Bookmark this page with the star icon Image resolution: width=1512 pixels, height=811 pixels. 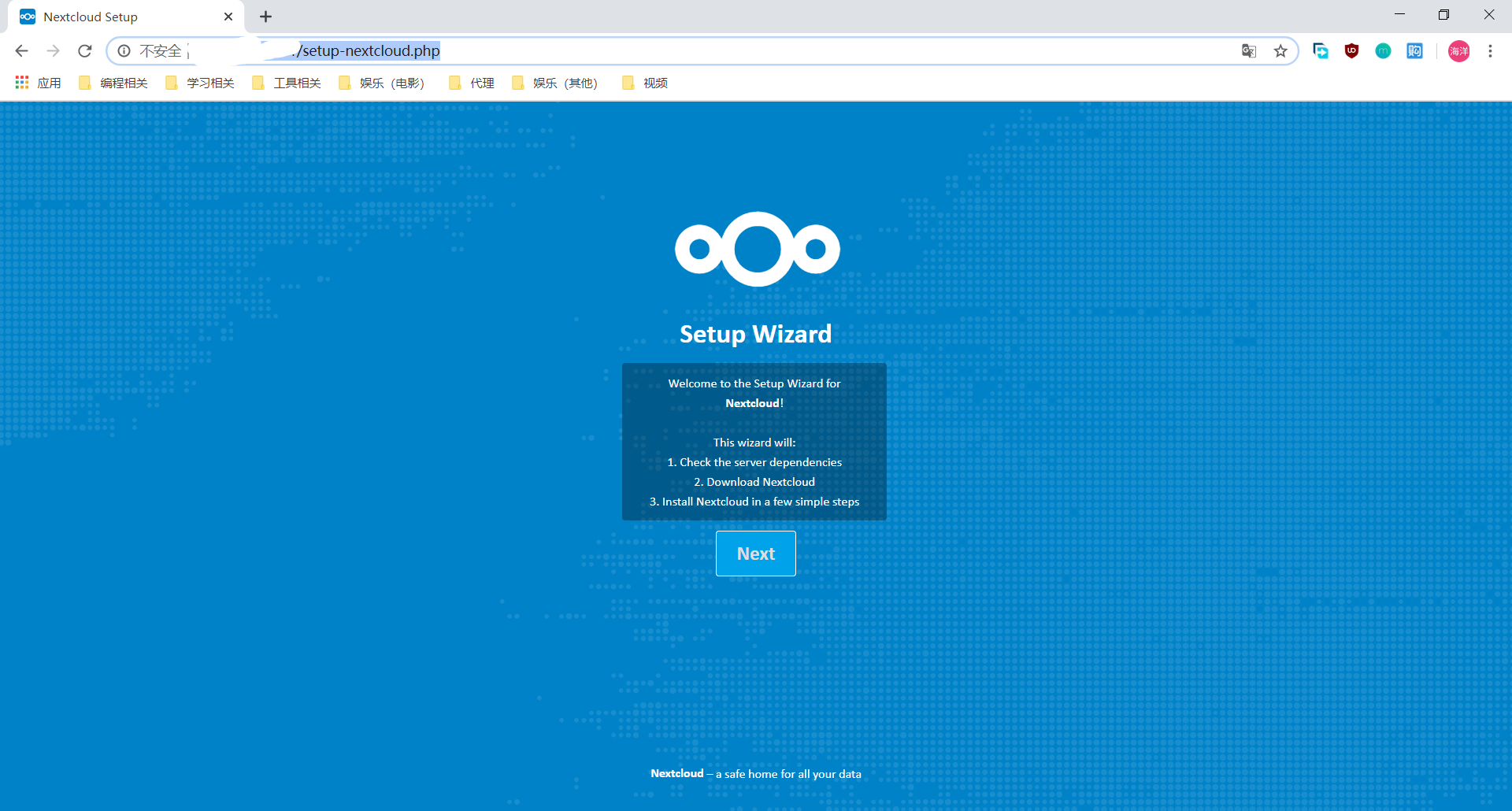[1280, 51]
